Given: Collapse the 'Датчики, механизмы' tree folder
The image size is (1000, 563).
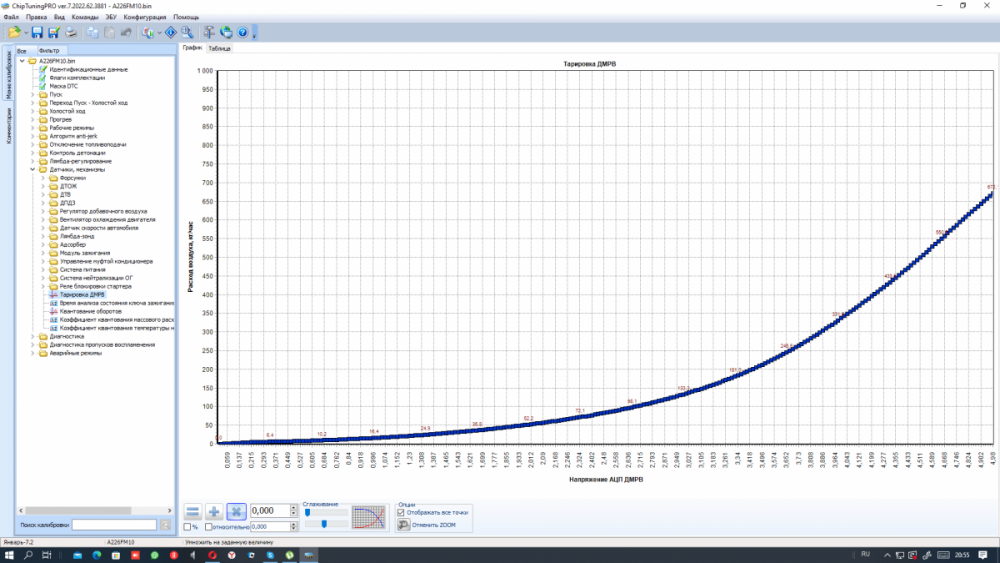Looking at the screenshot, I should tap(32, 169).
